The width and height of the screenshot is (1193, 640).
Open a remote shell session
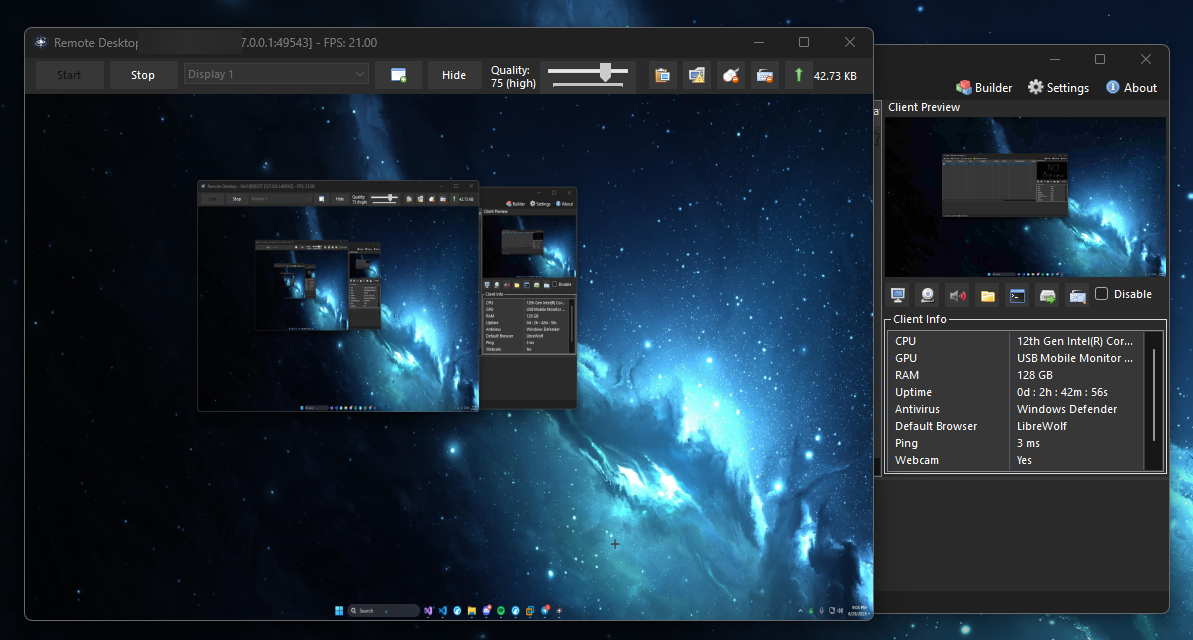coord(1017,295)
